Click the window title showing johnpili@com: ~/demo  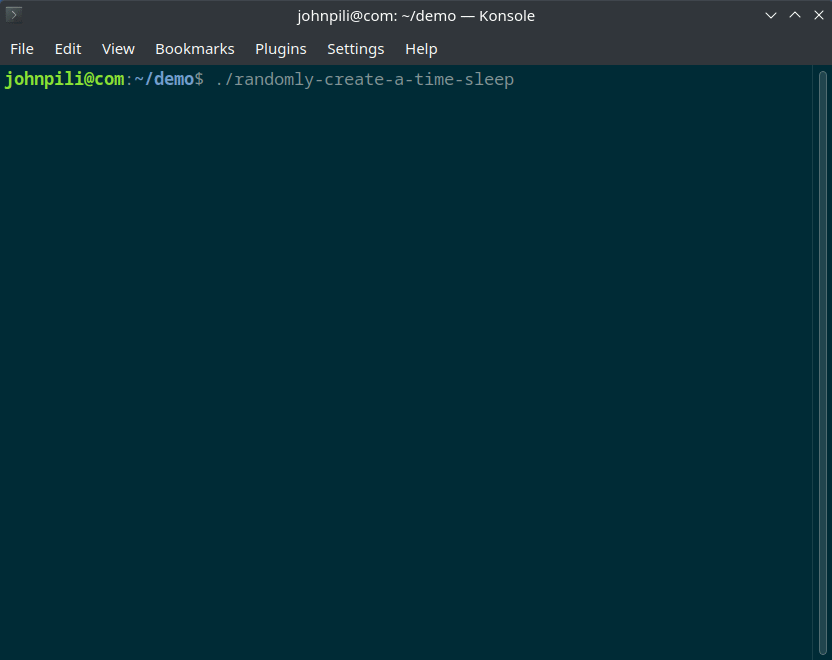coord(414,15)
